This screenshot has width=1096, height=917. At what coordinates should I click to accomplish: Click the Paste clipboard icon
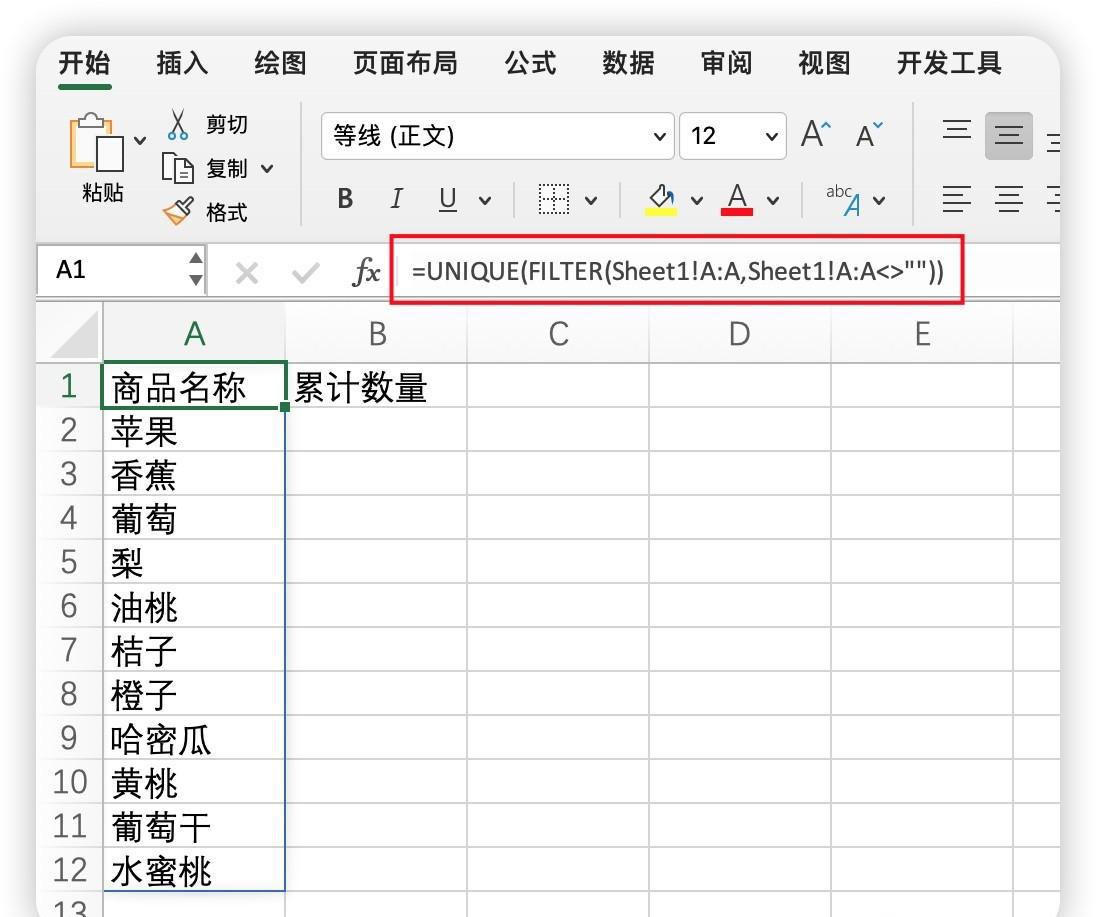(x=96, y=142)
